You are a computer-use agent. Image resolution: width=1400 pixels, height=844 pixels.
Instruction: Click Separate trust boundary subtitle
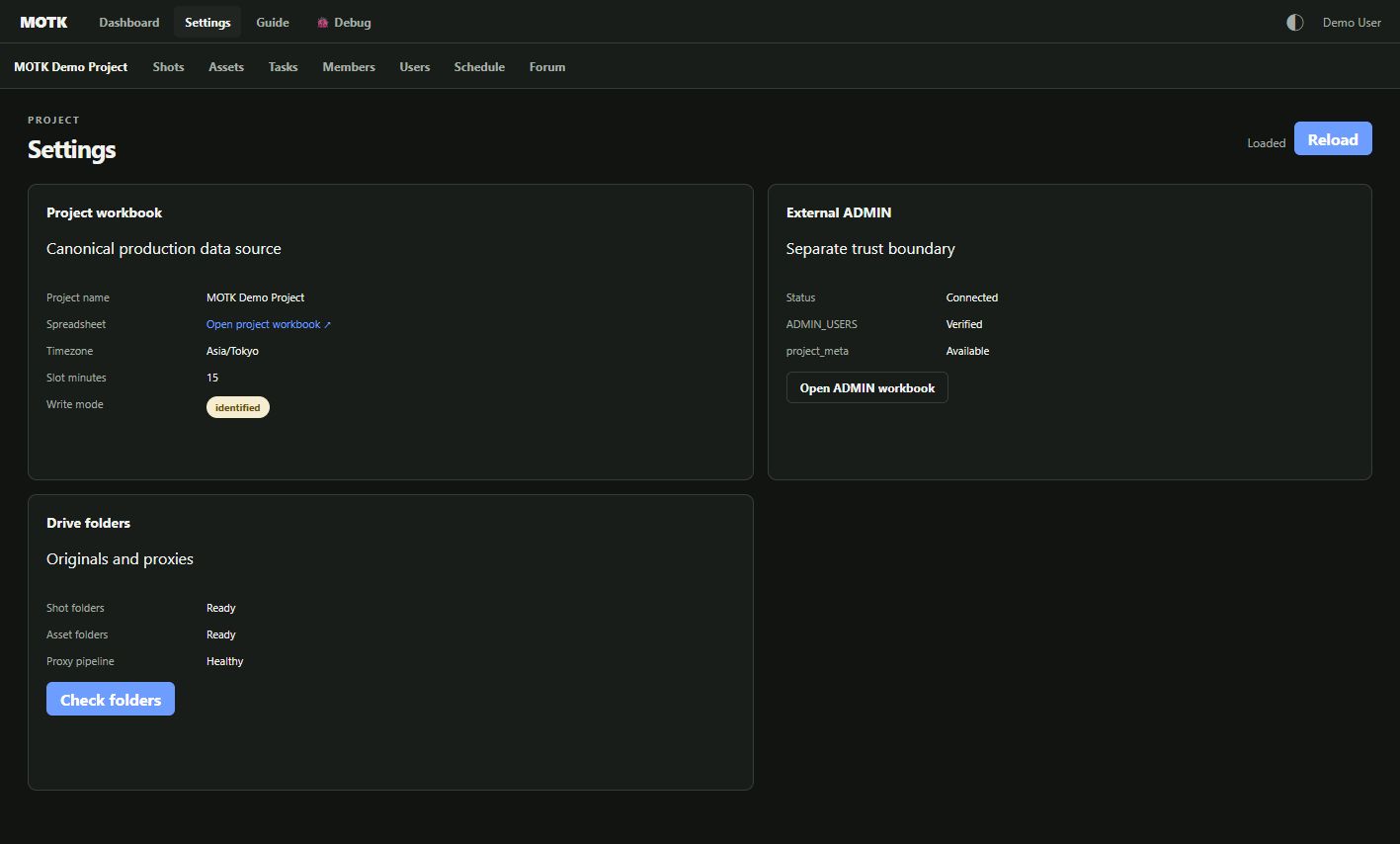[x=870, y=249]
